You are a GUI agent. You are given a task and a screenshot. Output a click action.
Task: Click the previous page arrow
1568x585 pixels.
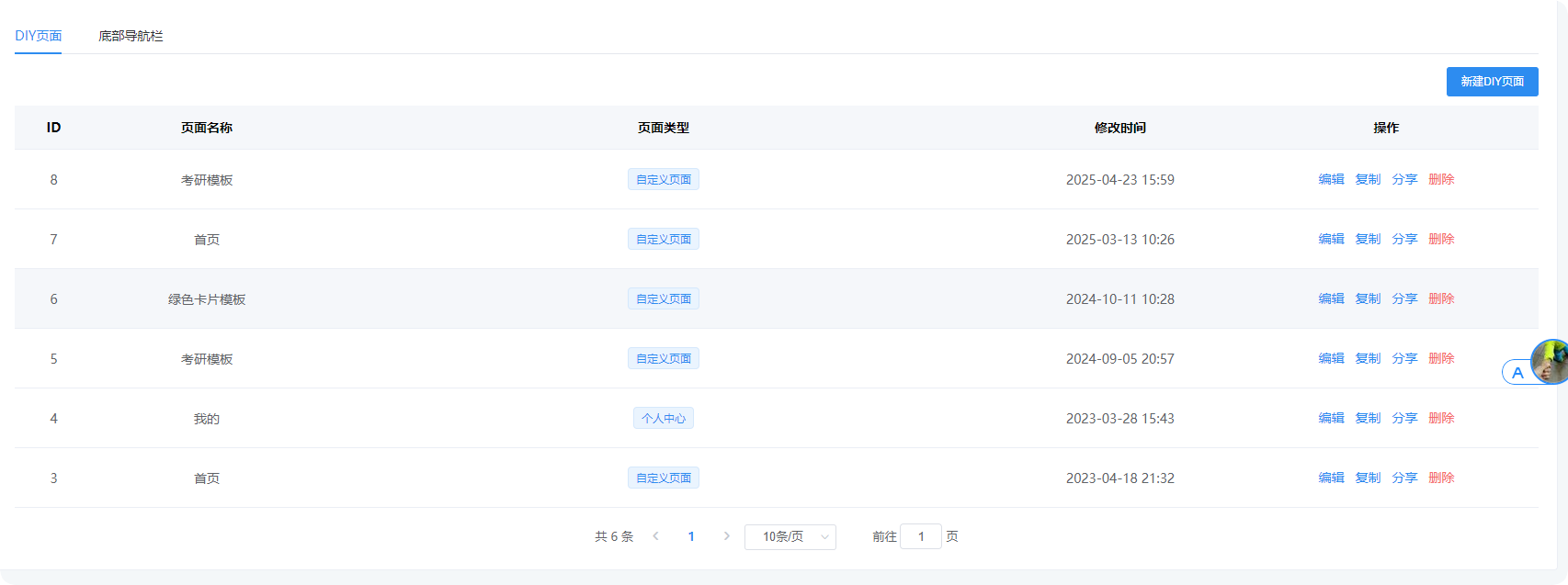point(655,536)
